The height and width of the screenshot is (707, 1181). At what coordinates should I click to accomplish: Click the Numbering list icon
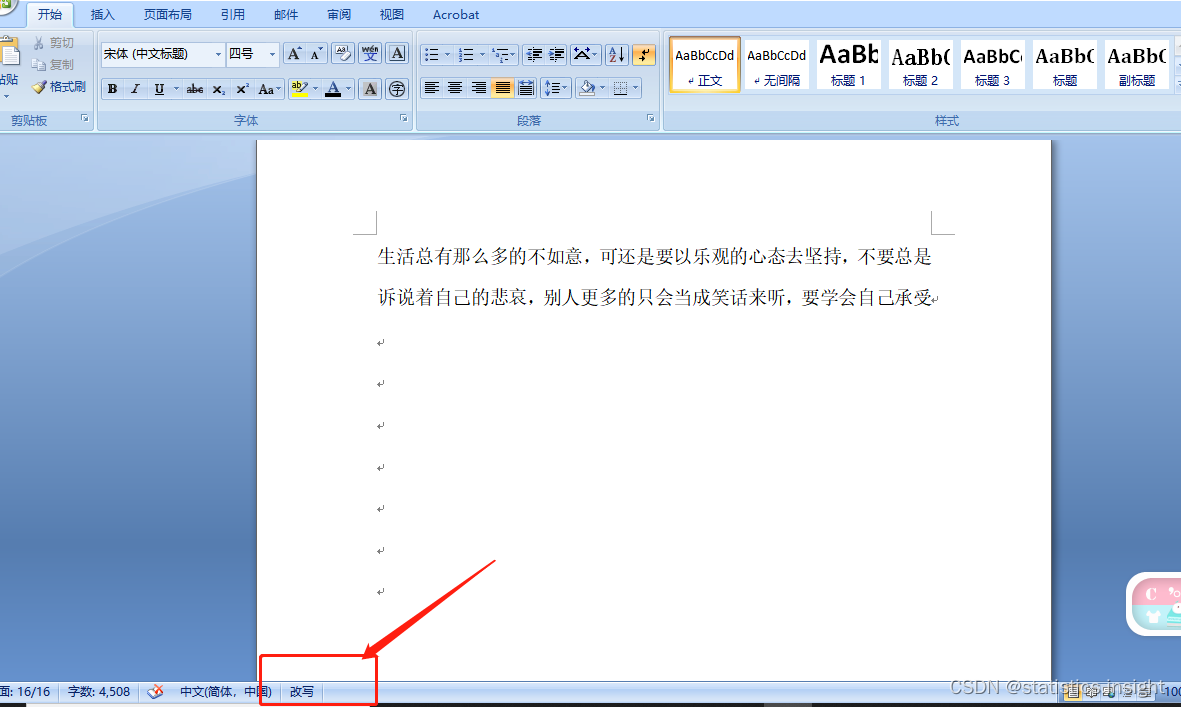point(466,54)
